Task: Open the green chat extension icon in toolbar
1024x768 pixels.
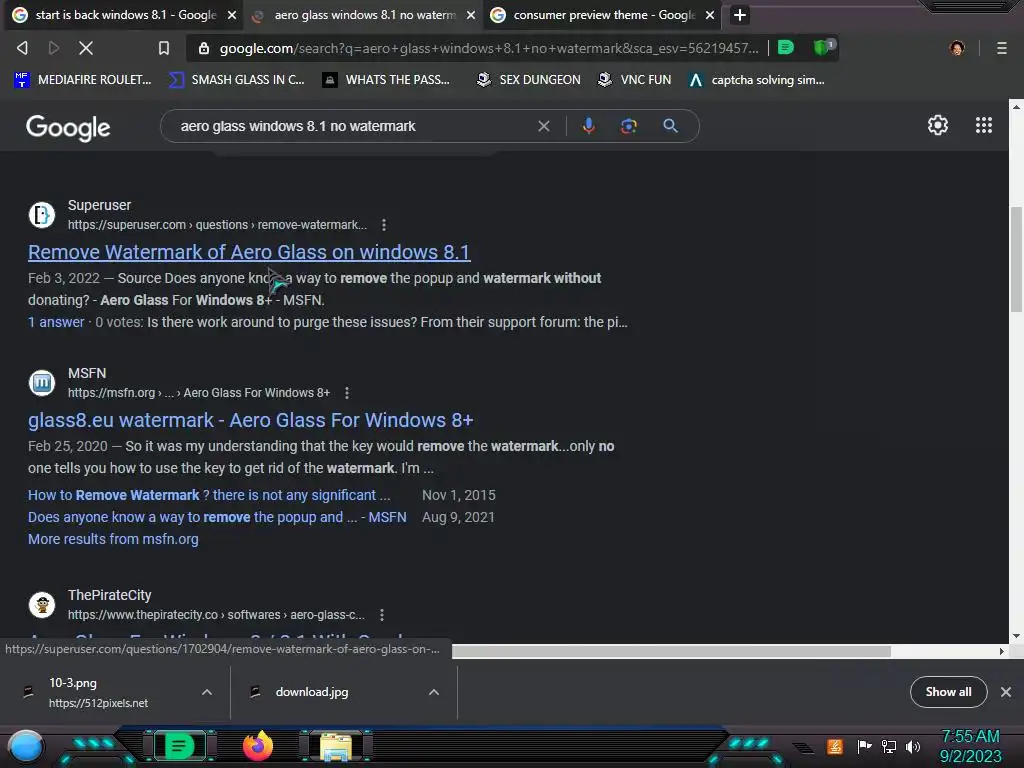Action: [786, 48]
